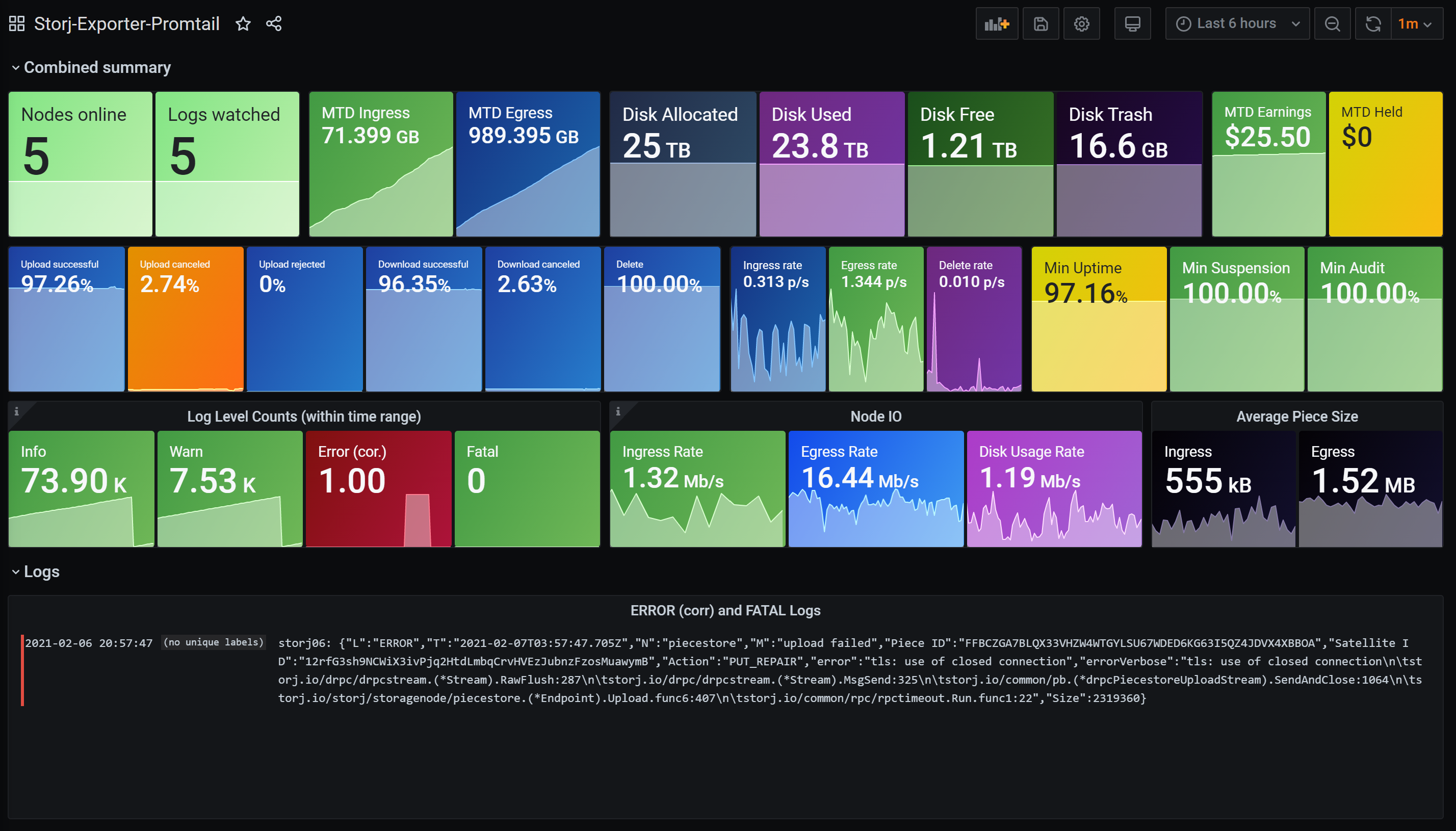The width and height of the screenshot is (1456, 831).
Task: Click the storj06 upload failed log message
Action: pyautogui.click(x=849, y=670)
